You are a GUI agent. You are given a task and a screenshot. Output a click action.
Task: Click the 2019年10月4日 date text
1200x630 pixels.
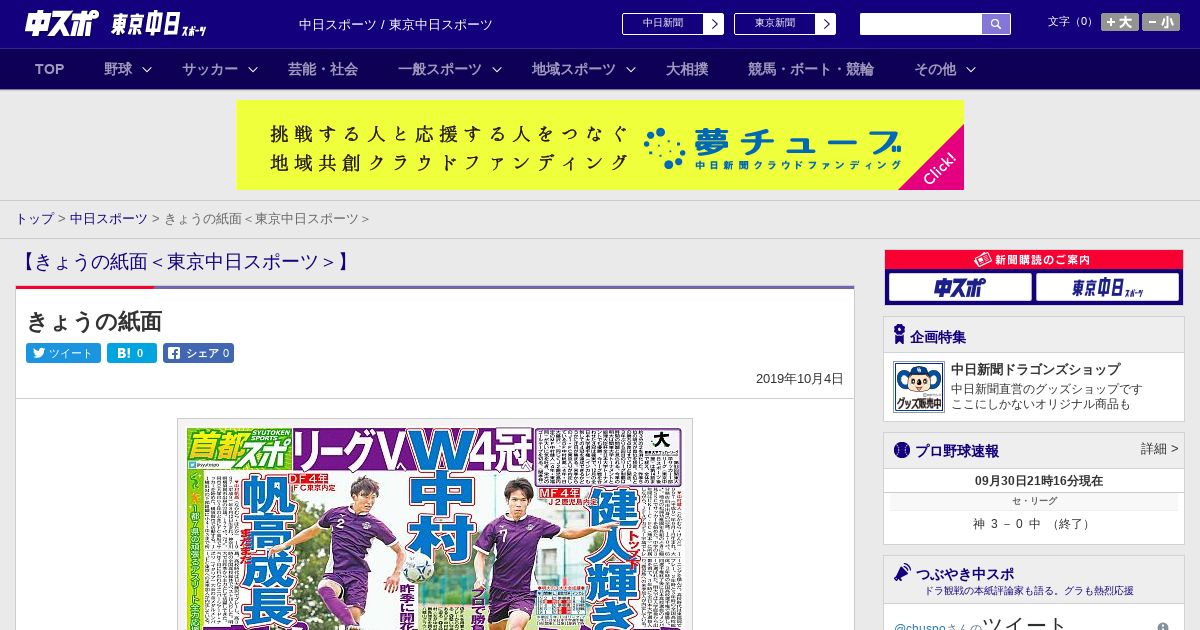[800, 379]
